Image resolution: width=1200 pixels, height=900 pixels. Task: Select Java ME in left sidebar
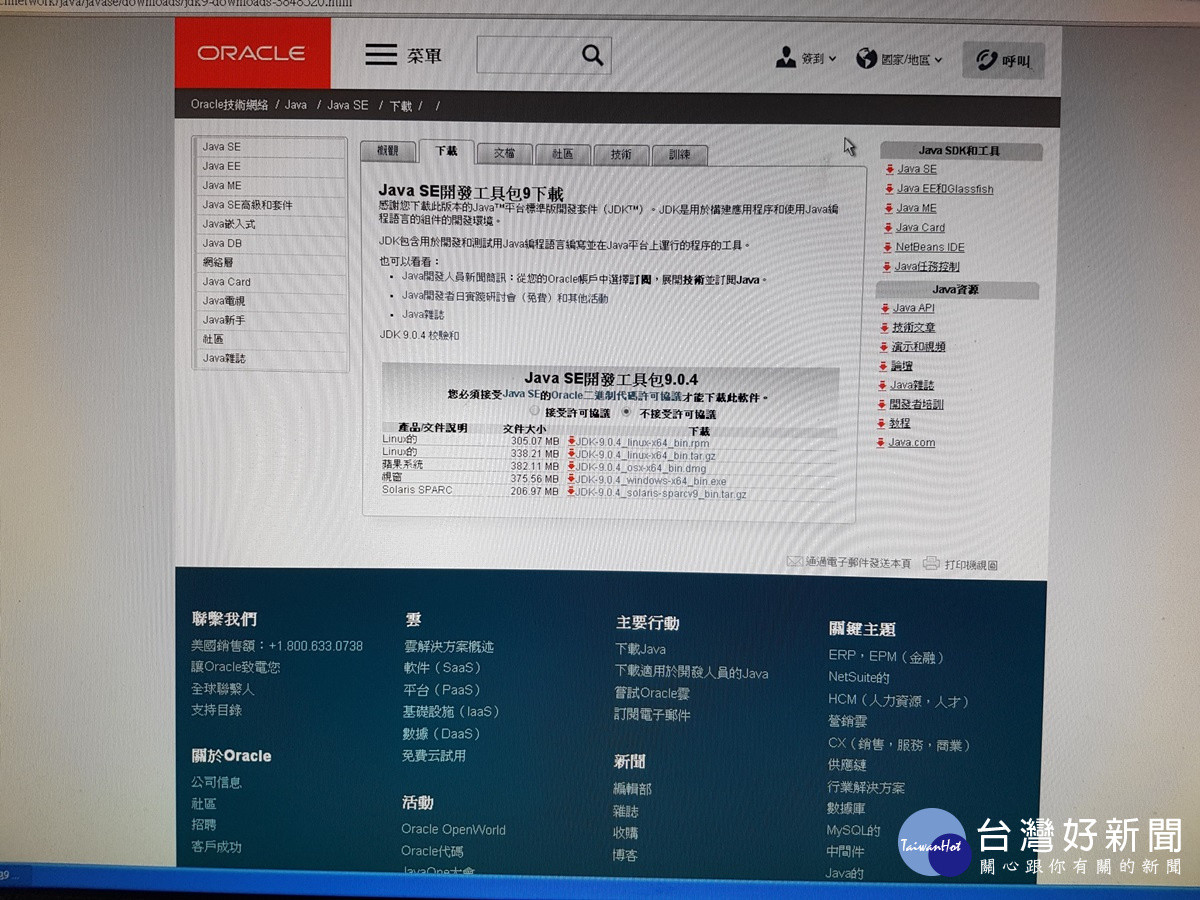tap(222, 185)
